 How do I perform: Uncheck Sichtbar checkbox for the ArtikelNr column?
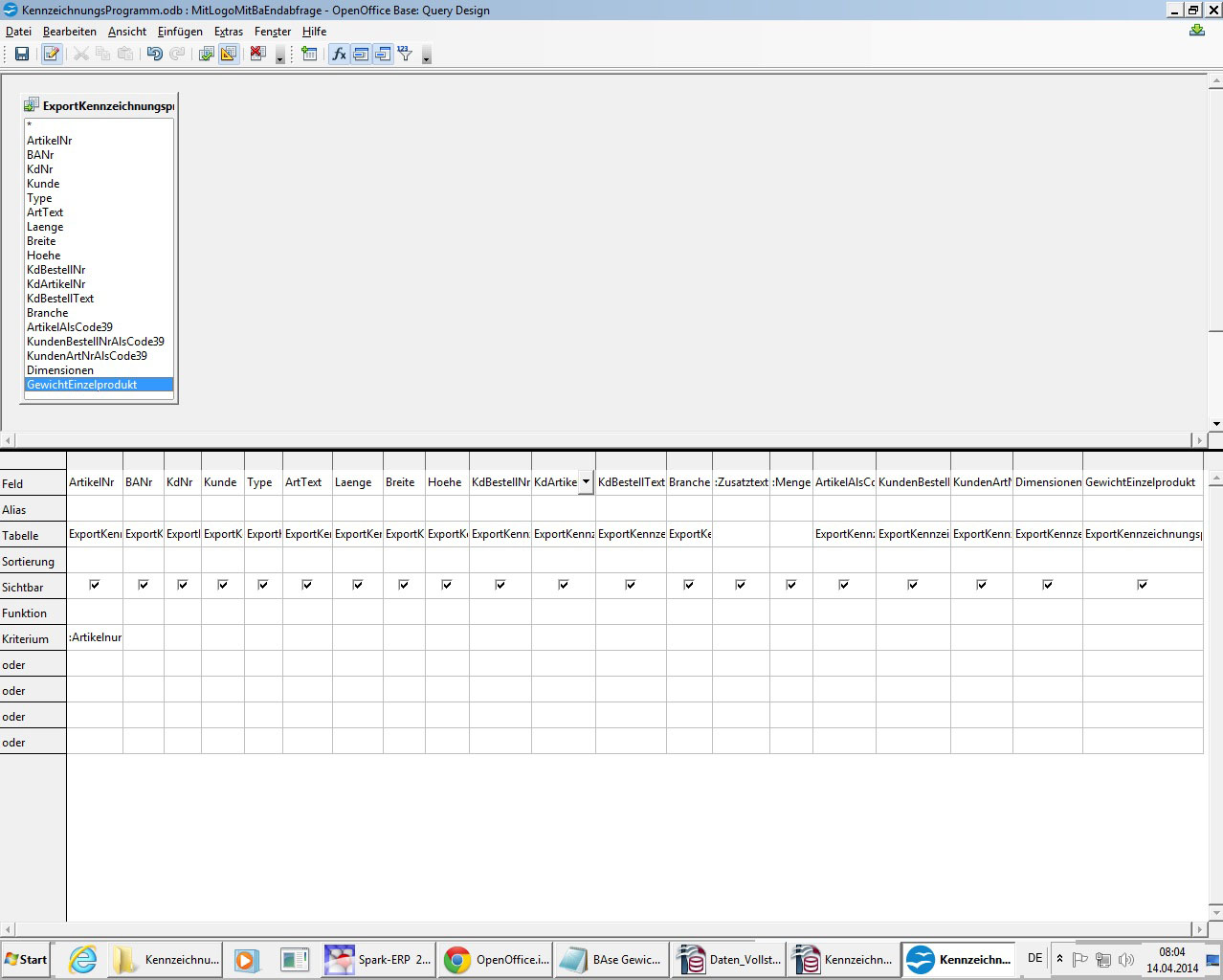click(95, 585)
